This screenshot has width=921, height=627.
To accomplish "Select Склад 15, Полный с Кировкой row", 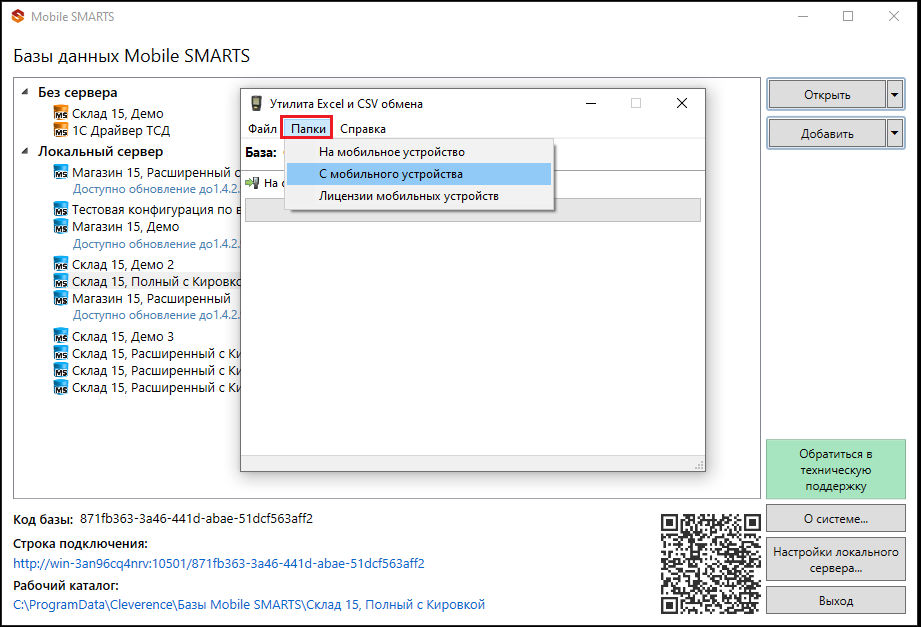I will [156, 281].
